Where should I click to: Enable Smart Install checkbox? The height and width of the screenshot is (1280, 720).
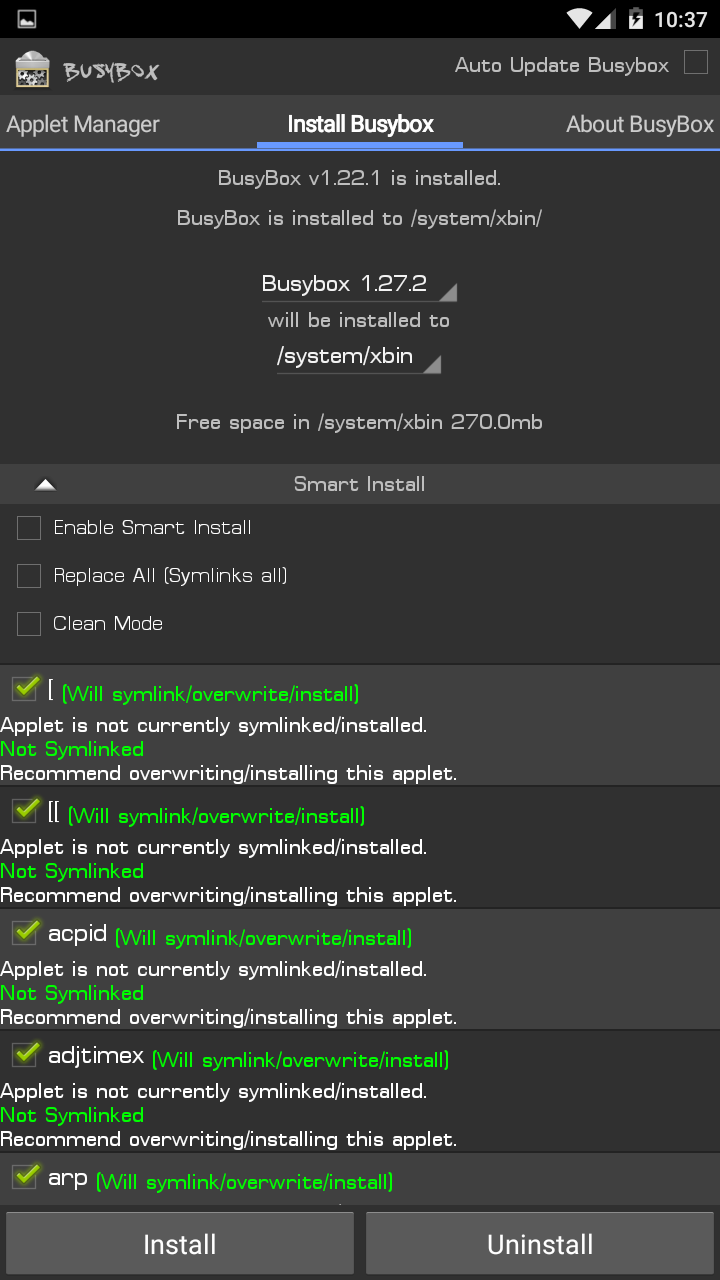tap(29, 528)
